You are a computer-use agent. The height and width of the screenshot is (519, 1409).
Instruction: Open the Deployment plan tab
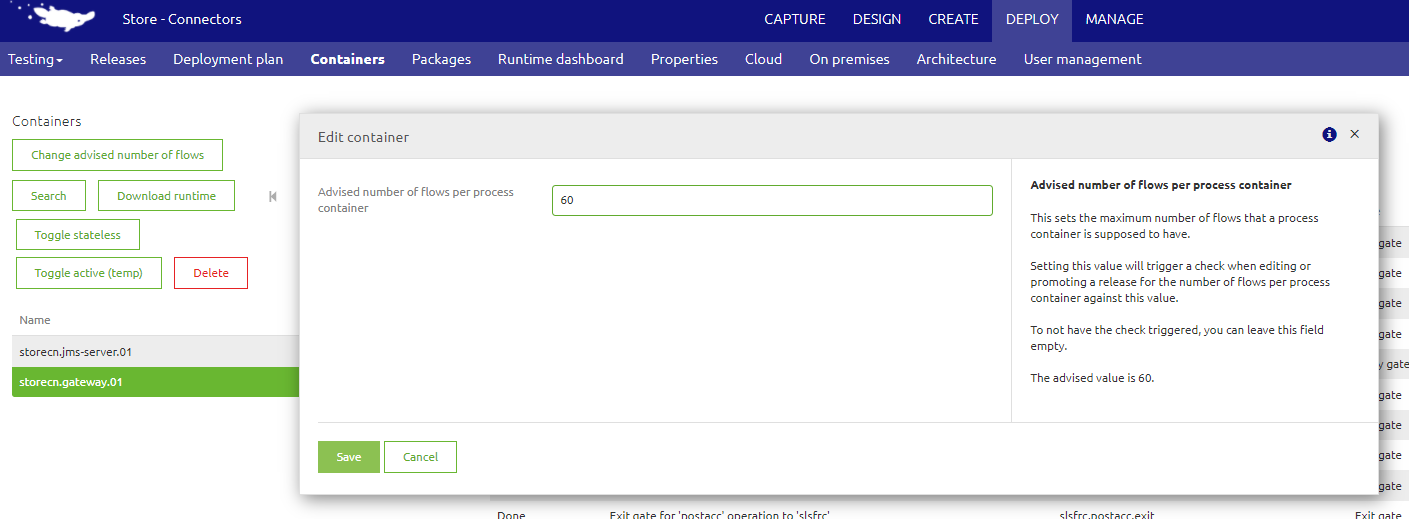tap(228, 59)
